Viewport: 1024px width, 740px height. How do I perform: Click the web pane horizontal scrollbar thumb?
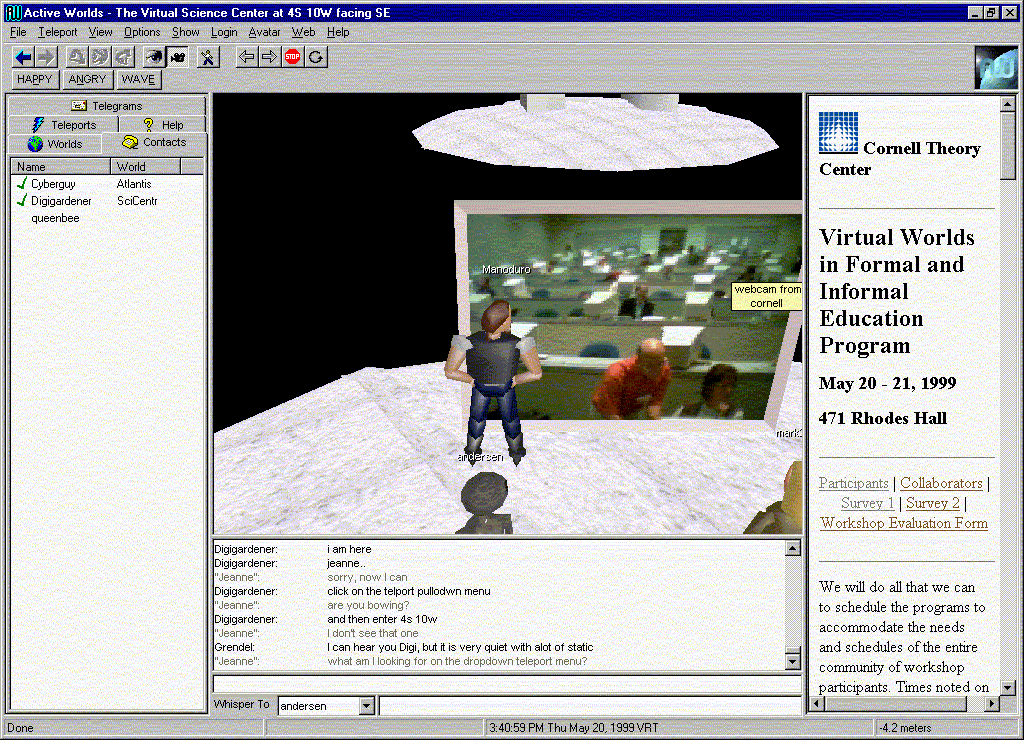coord(895,703)
